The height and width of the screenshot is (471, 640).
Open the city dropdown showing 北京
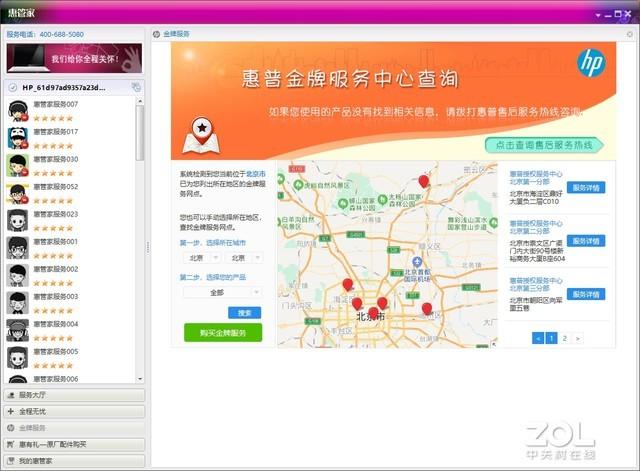[244, 258]
